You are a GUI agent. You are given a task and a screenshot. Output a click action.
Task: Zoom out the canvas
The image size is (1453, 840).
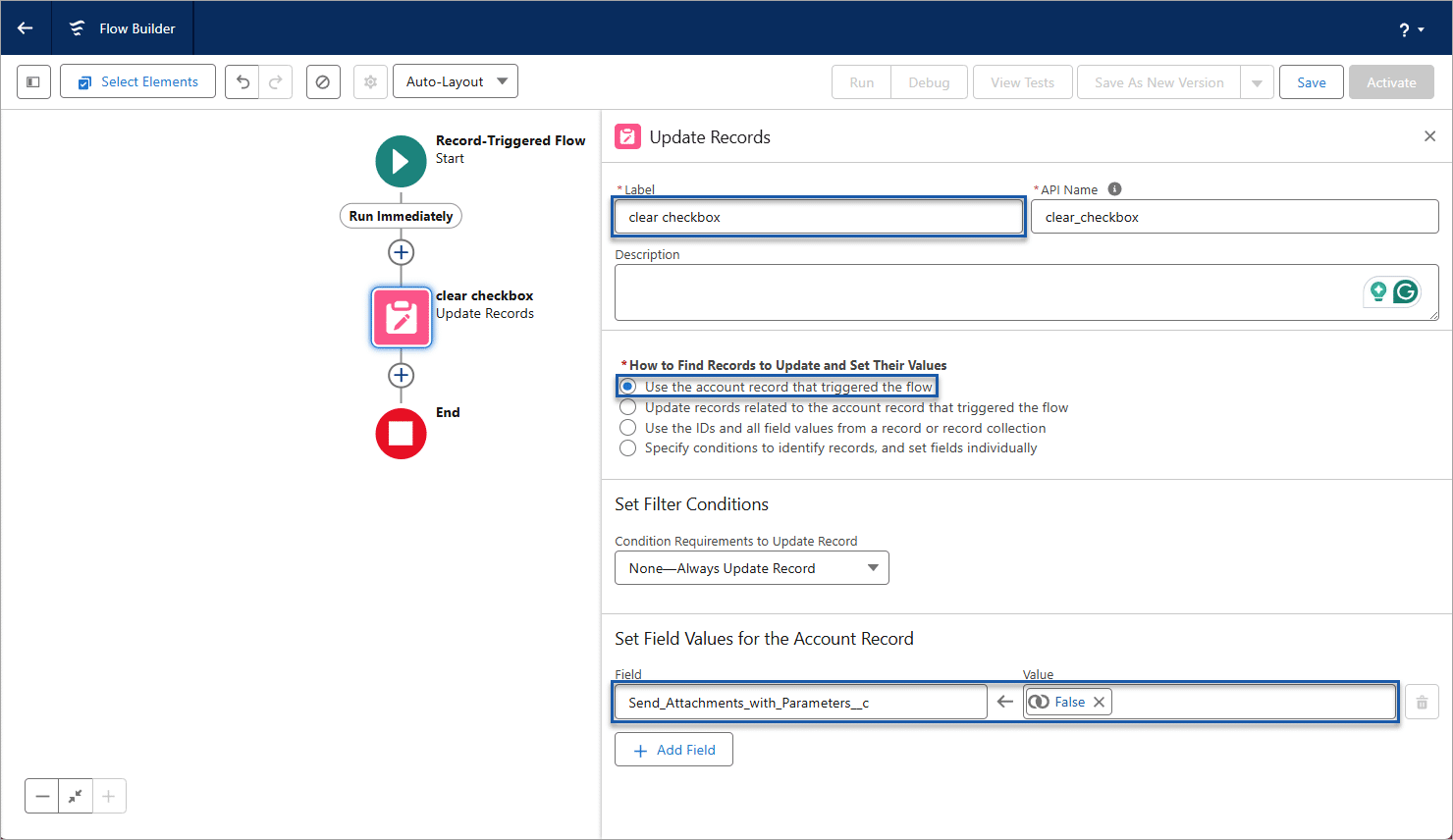pyautogui.click(x=42, y=796)
